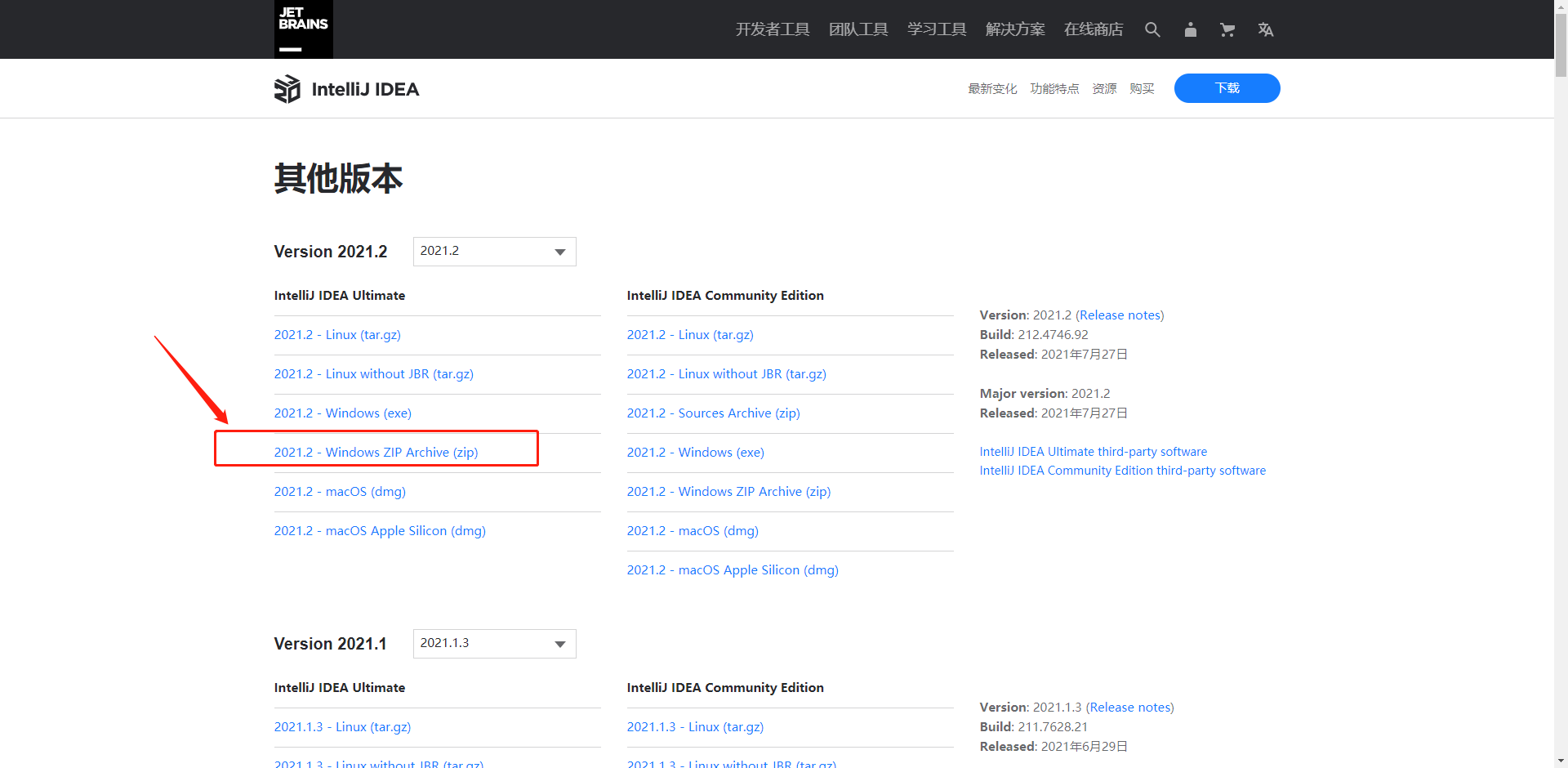Open the user account icon

click(1191, 29)
